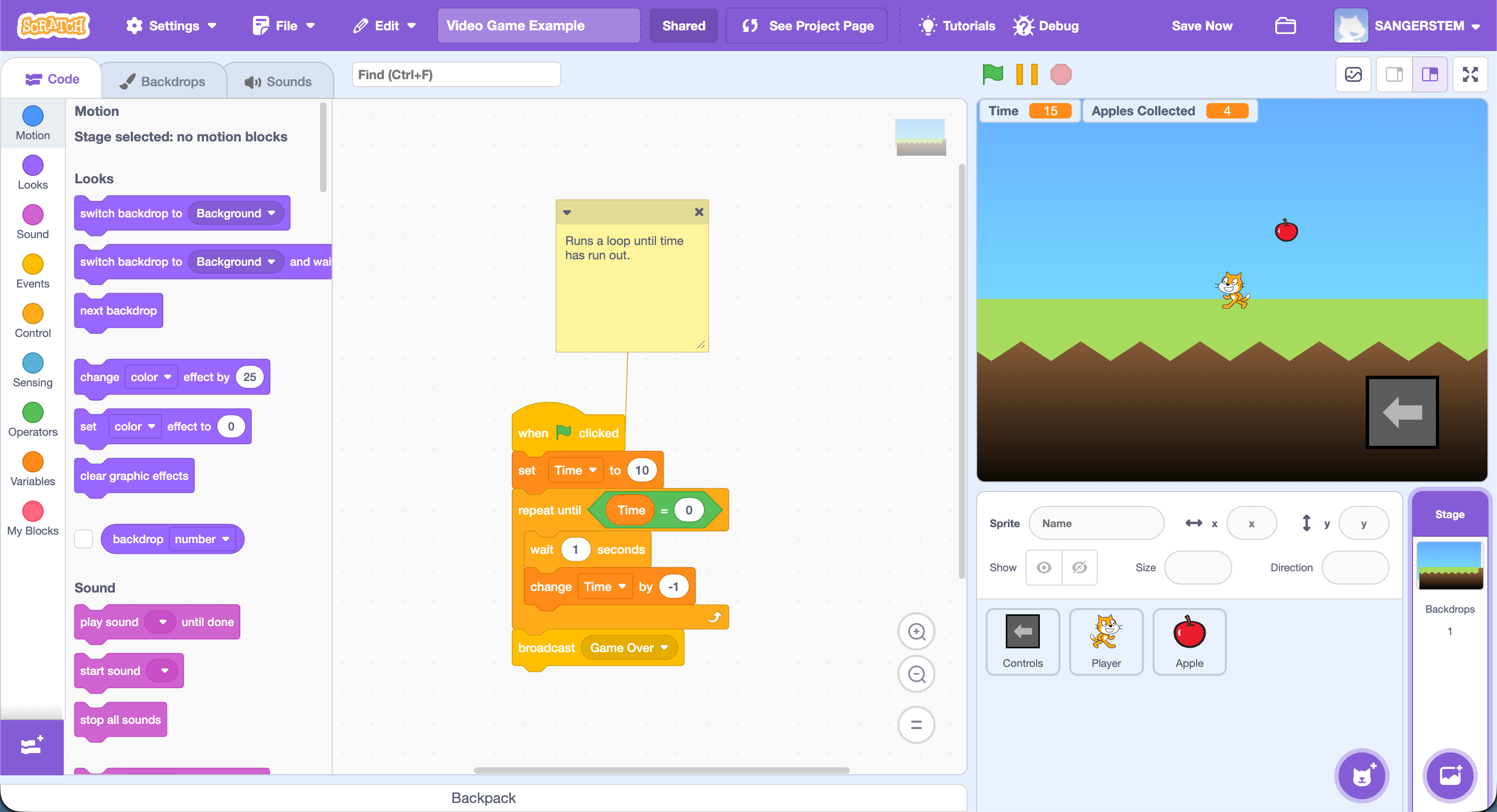Switch to large stage layout

click(1430, 74)
